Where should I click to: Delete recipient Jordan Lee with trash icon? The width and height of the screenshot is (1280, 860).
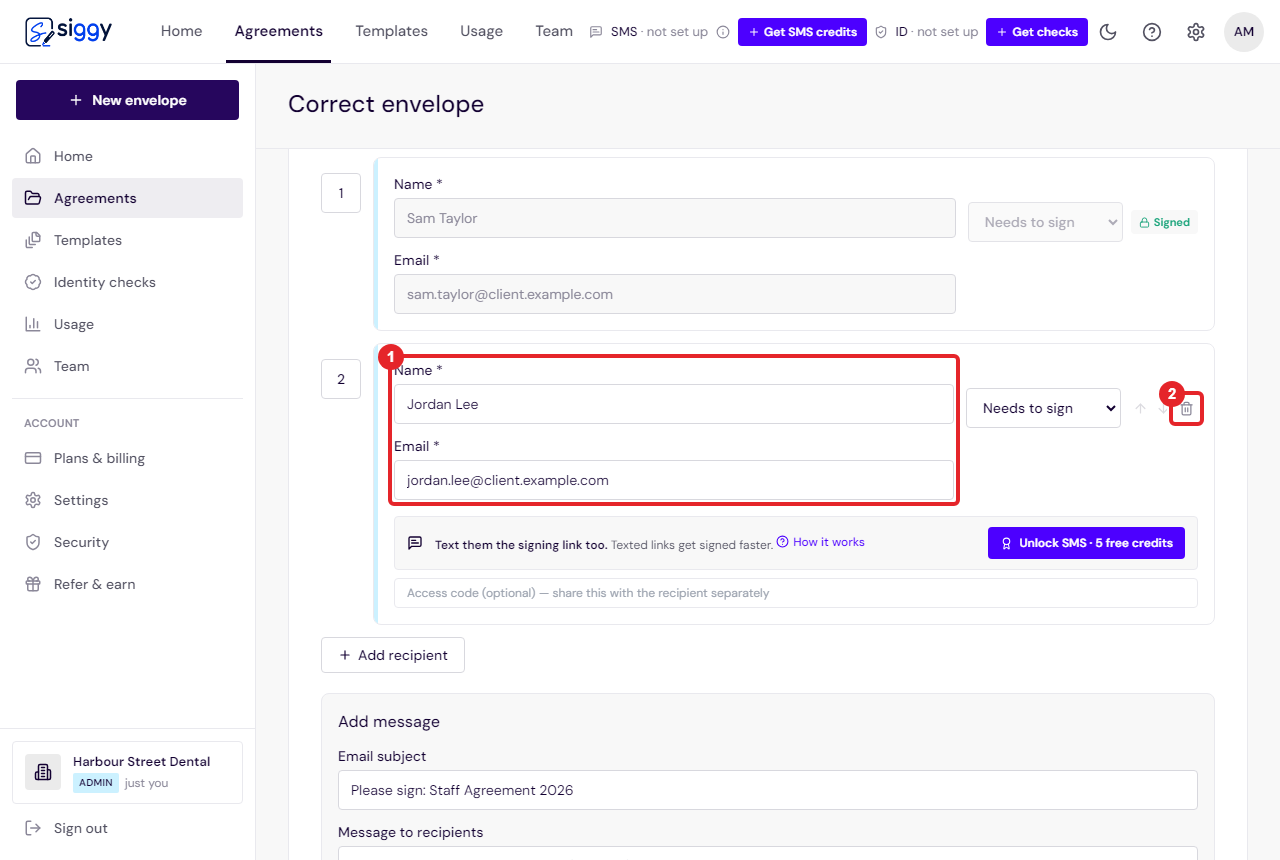[x=1186, y=409]
